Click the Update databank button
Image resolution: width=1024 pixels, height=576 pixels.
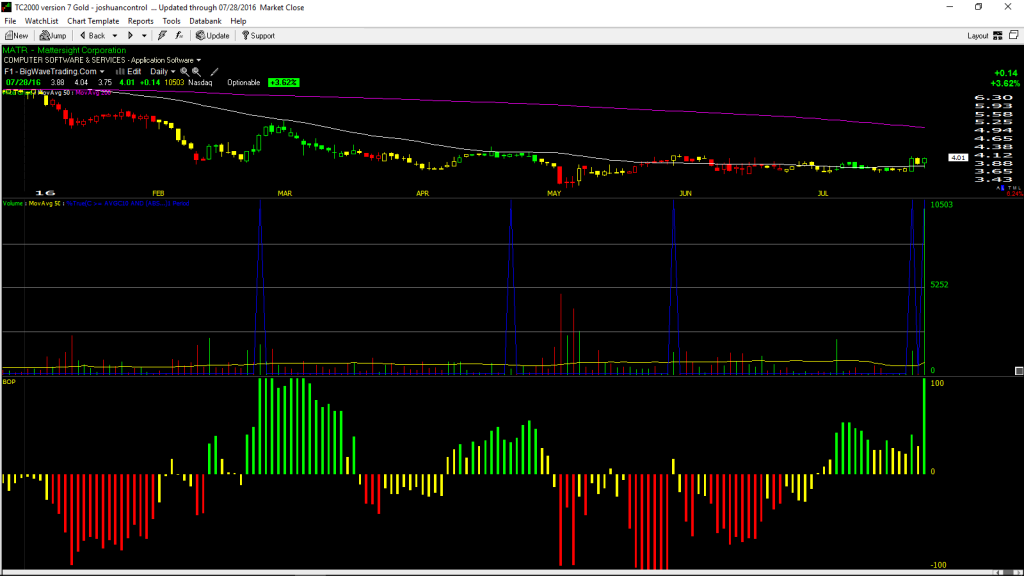(x=213, y=36)
